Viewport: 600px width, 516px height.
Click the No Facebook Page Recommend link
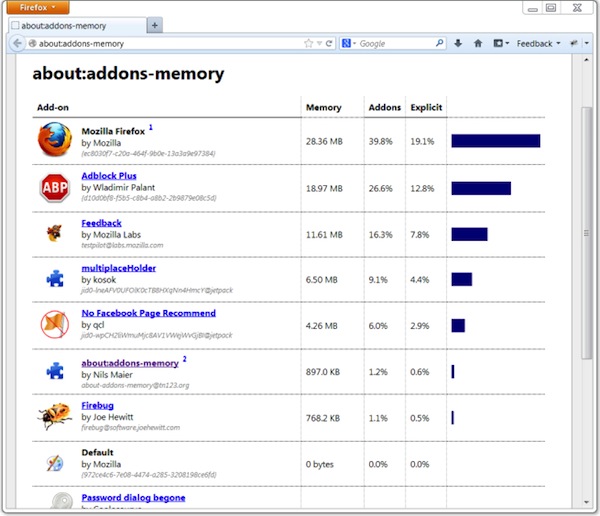(148, 314)
